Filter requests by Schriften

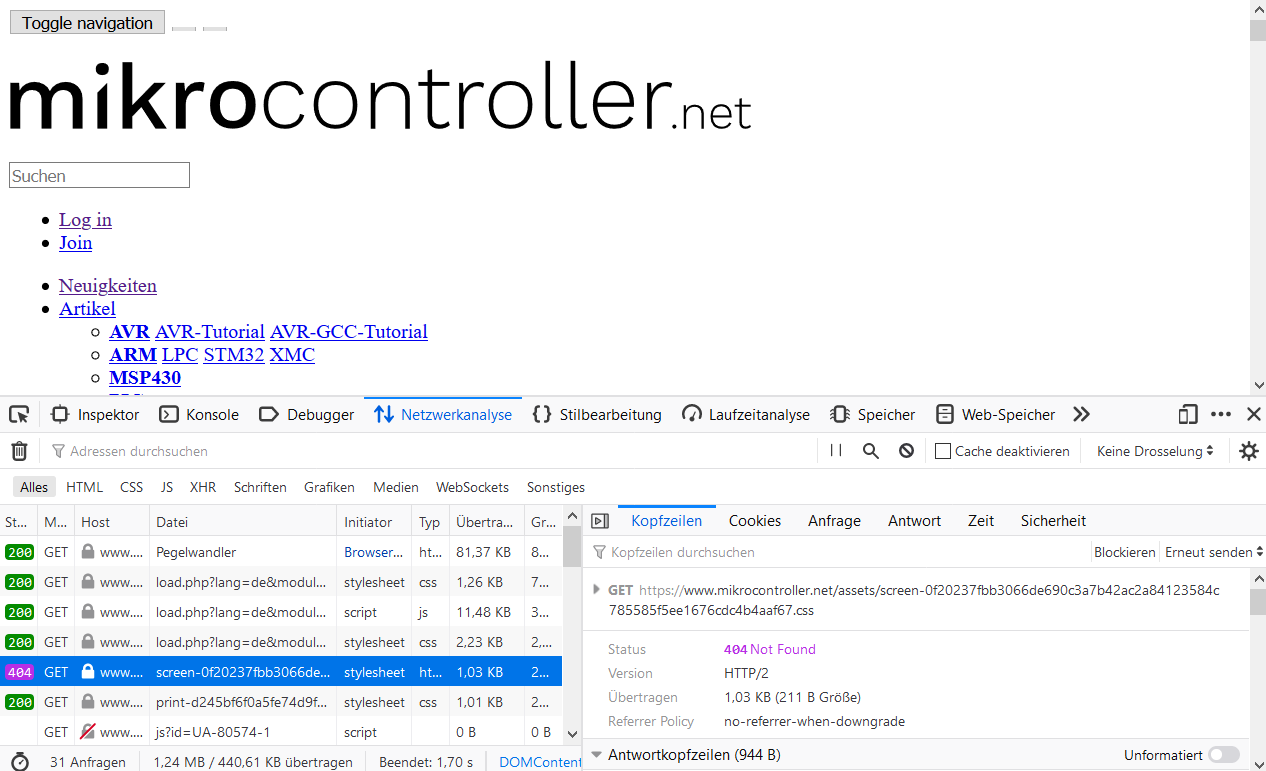coord(260,487)
